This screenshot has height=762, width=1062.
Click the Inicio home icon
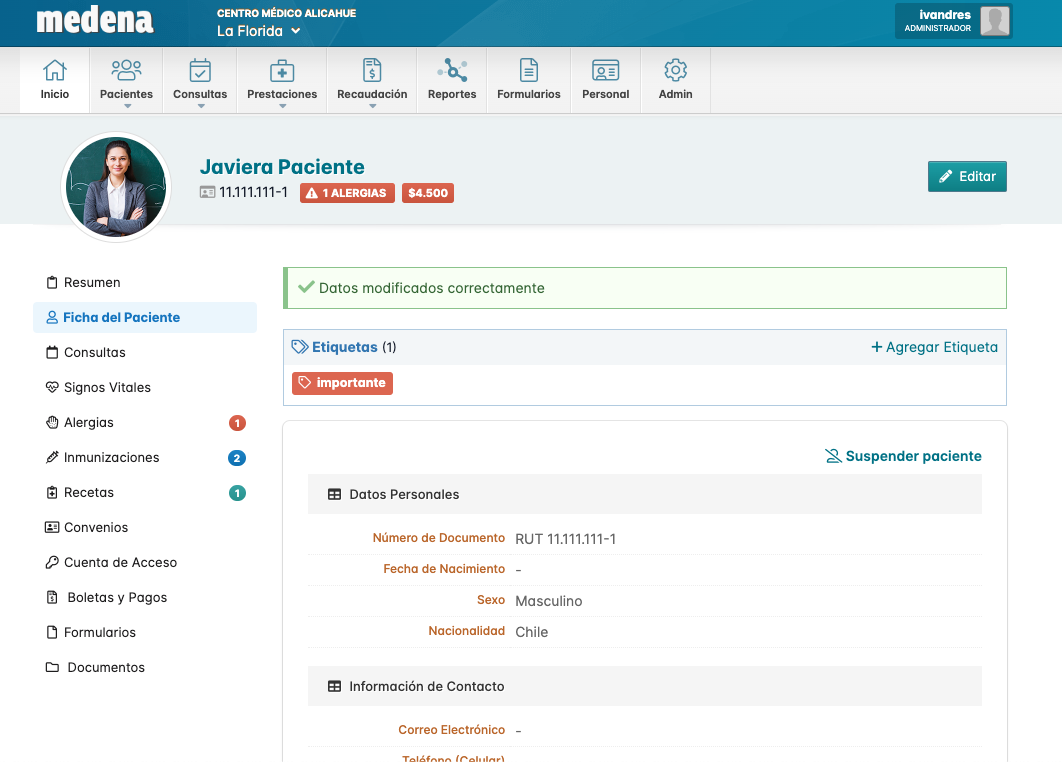(x=55, y=71)
